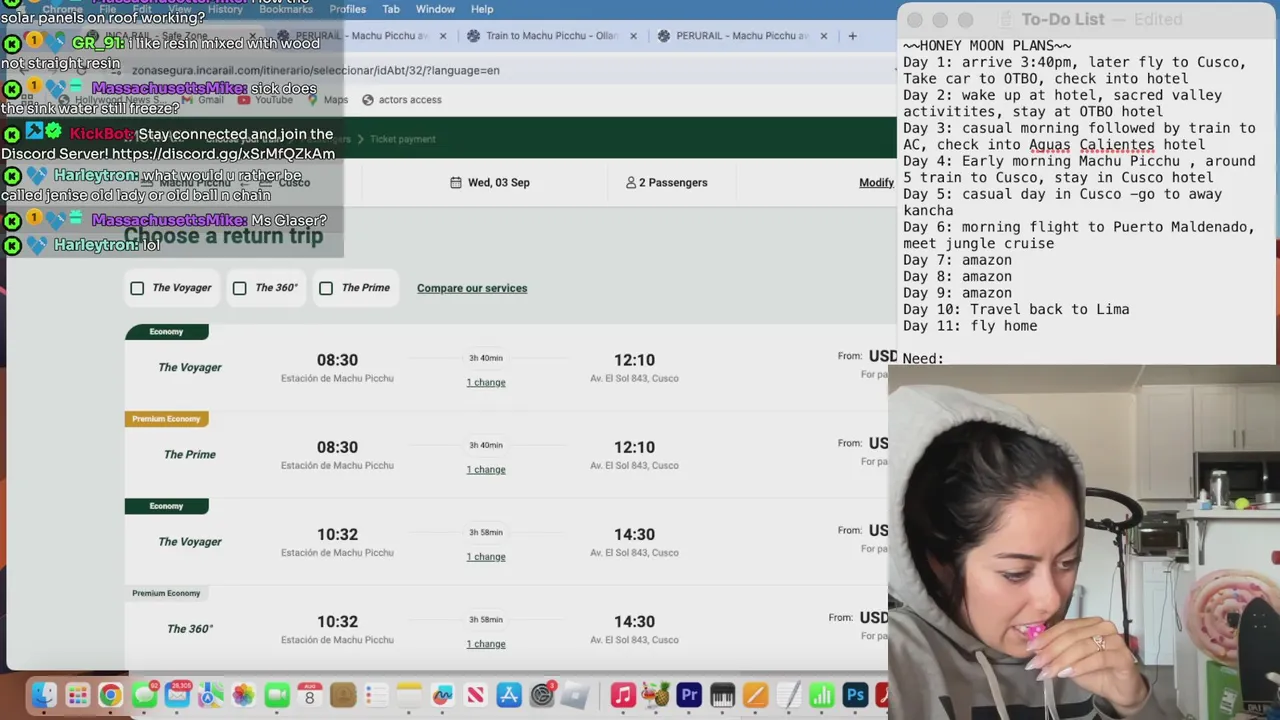Click 'Day 10: Travel back to Lima'
1280x720 pixels.
coord(1016,310)
